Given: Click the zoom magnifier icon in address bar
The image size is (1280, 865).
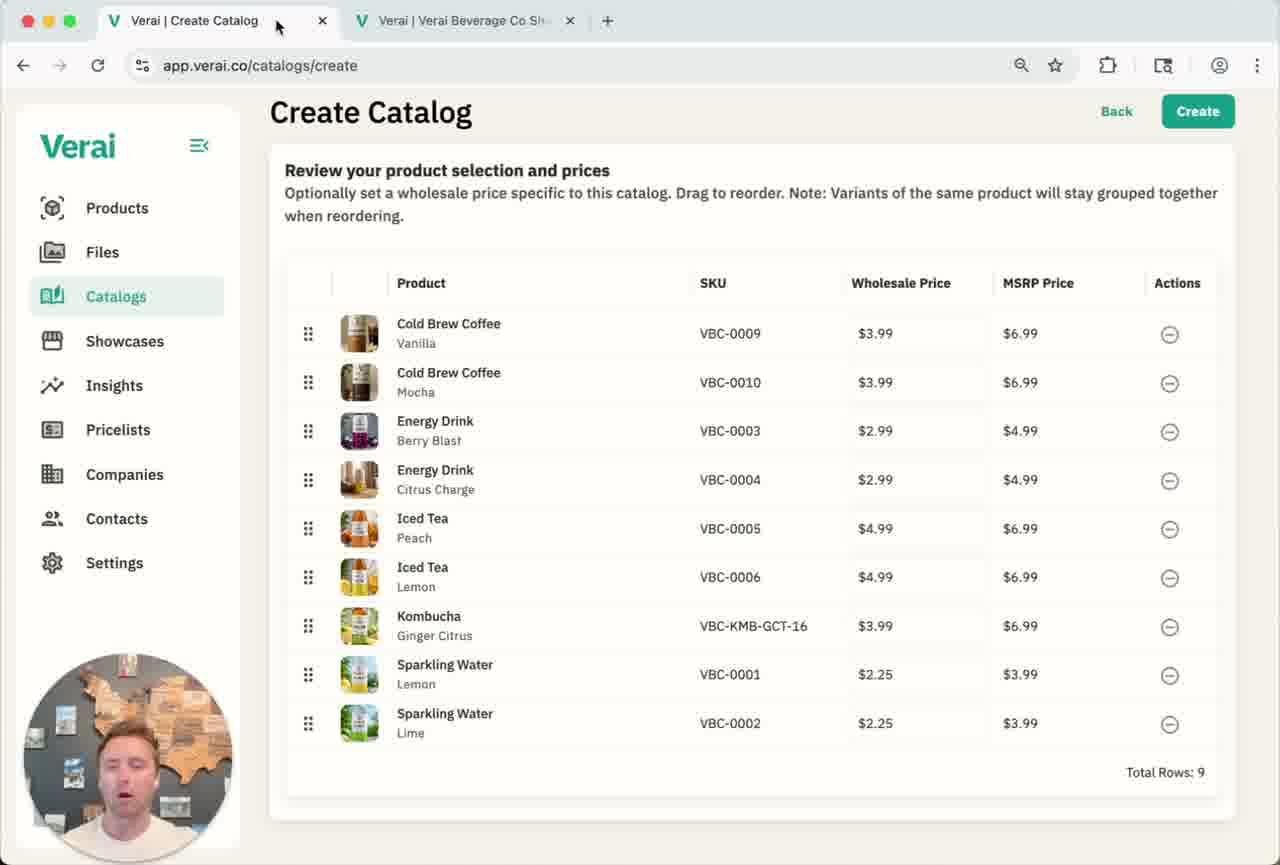Looking at the screenshot, I should [1021, 65].
